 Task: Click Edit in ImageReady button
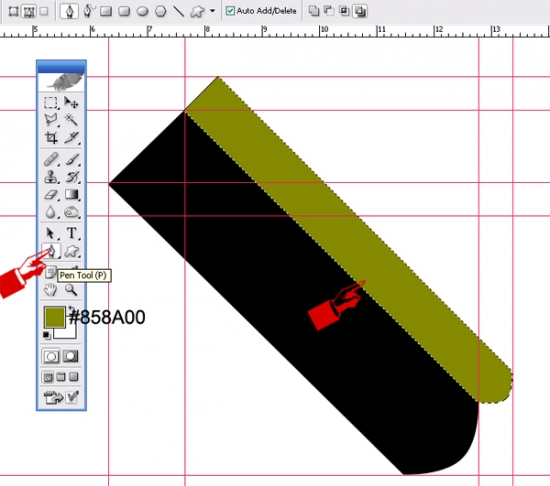click(53, 398)
